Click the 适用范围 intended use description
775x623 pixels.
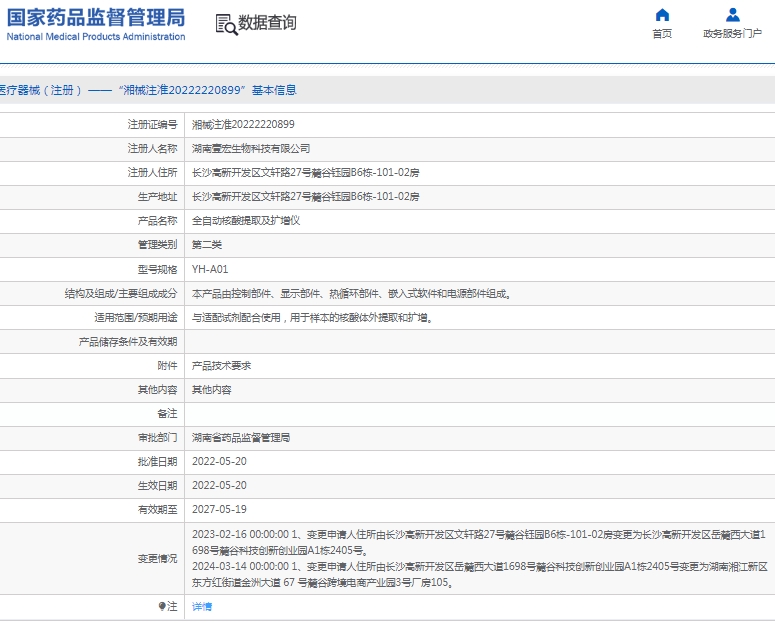(x=313, y=317)
